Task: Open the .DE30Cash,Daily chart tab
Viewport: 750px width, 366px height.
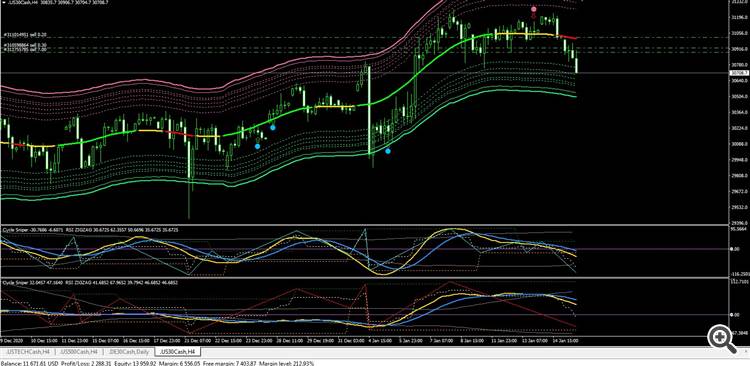Action: 130,352
